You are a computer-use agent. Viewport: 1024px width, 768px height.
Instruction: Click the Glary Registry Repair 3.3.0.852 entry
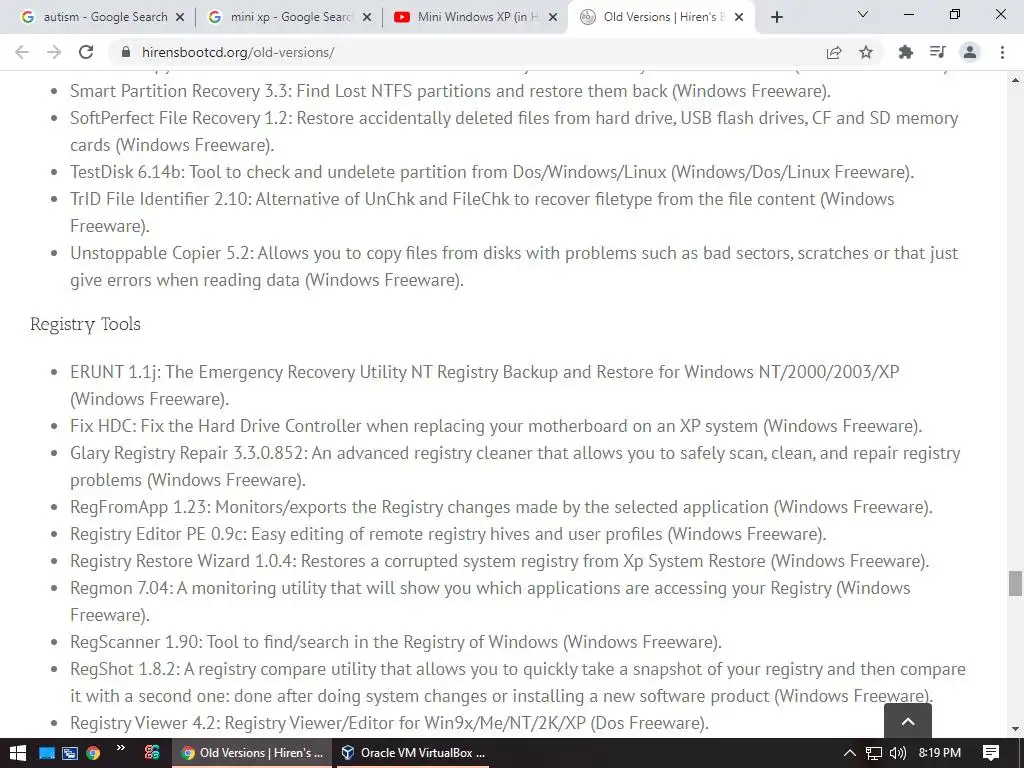coord(515,466)
